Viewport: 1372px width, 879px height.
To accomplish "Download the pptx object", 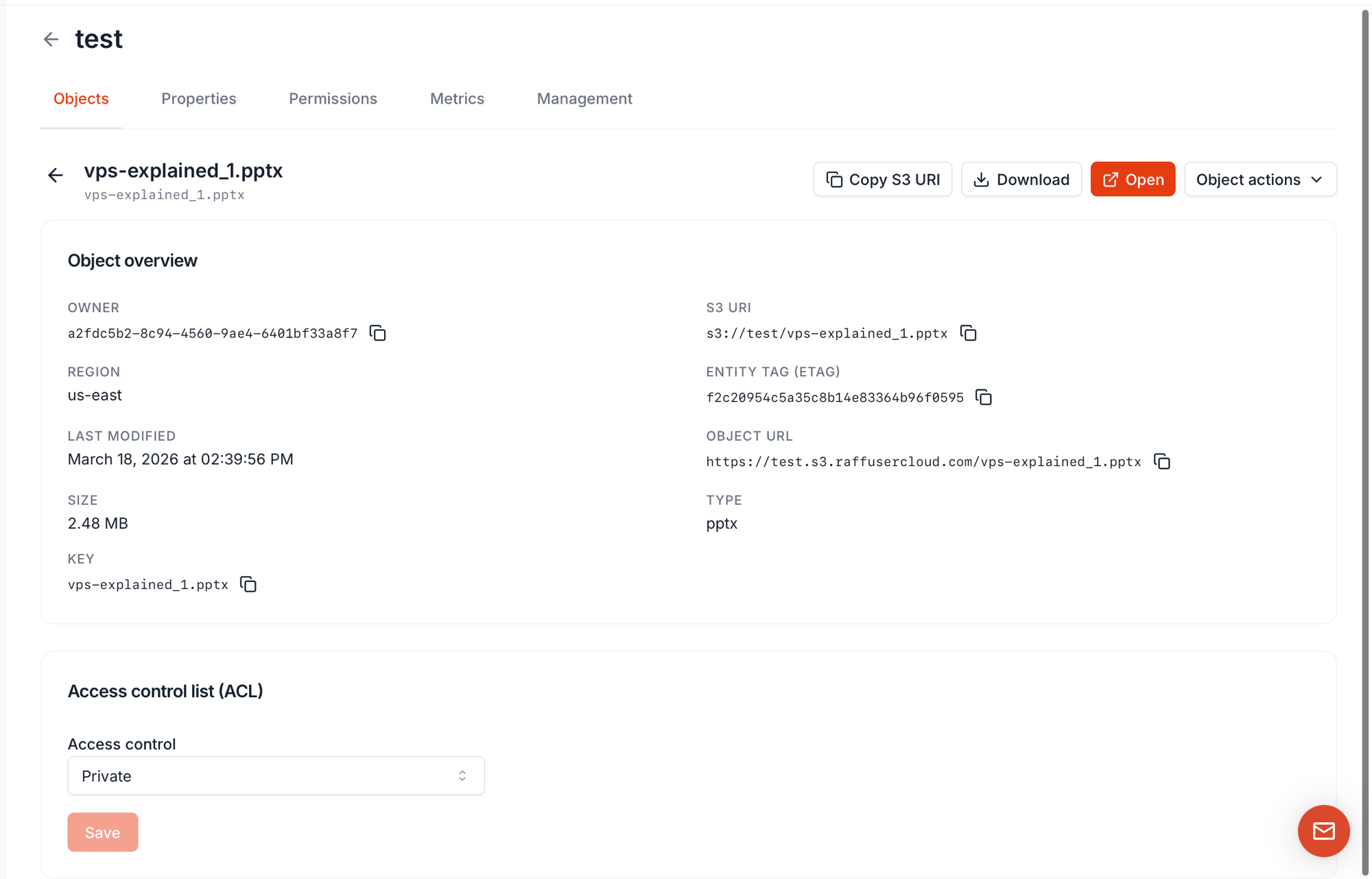I will tap(1021, 179).
